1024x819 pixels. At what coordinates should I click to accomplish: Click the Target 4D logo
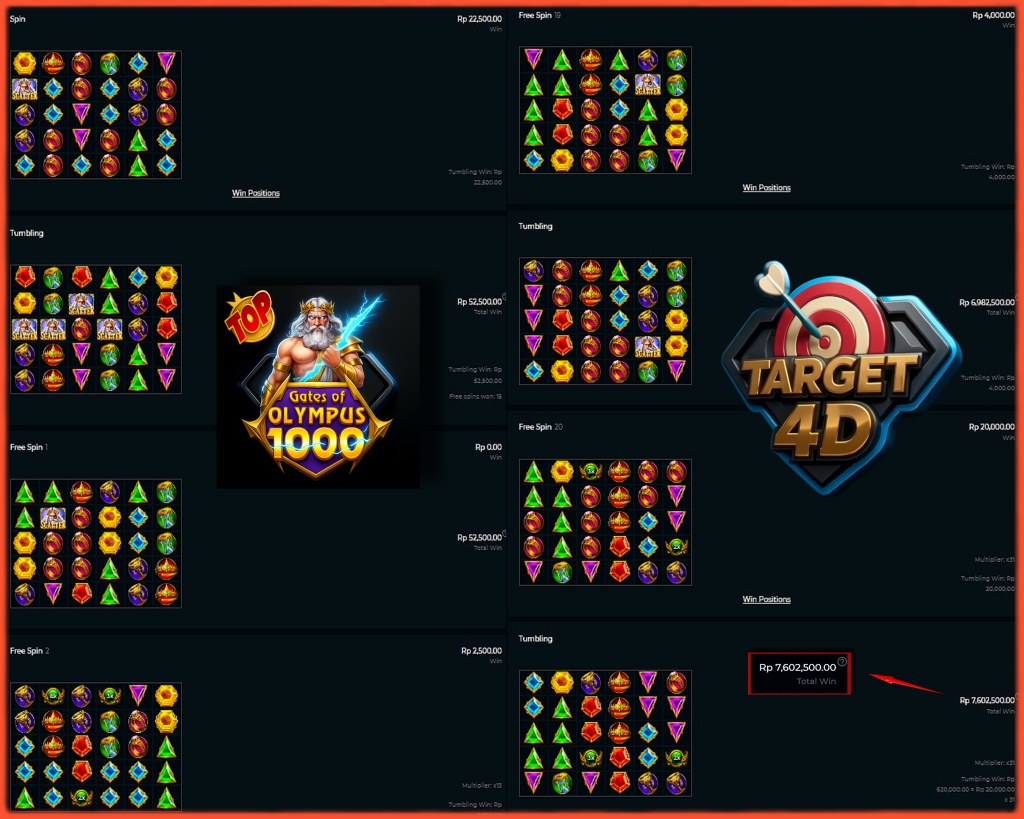[841, 377]
